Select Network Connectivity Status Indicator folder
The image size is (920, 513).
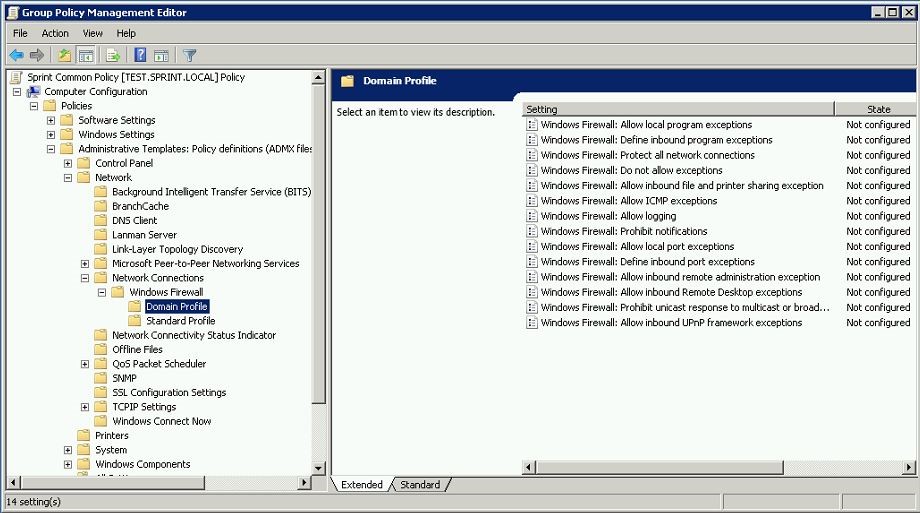coord(194,335)
